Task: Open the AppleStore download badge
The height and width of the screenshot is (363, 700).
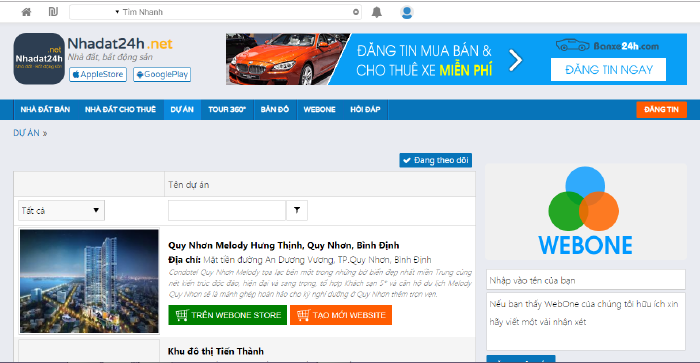Action: click(x=98, y=75)
